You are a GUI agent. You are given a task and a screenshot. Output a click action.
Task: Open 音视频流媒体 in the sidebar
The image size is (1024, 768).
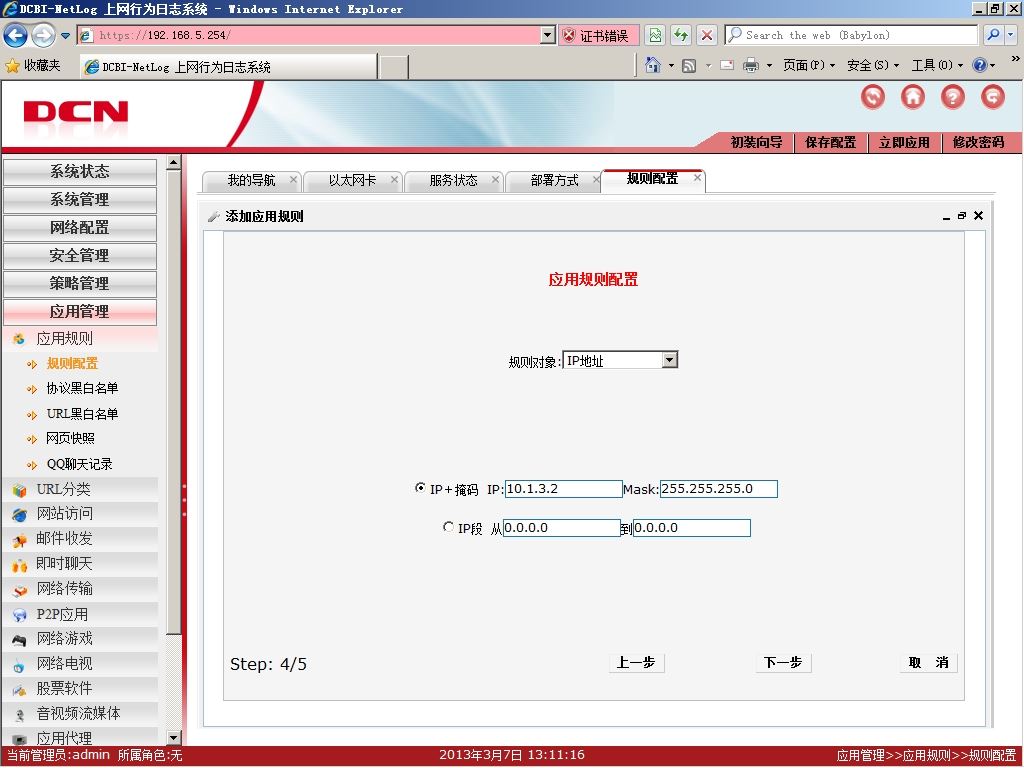[x=80, y=713]
